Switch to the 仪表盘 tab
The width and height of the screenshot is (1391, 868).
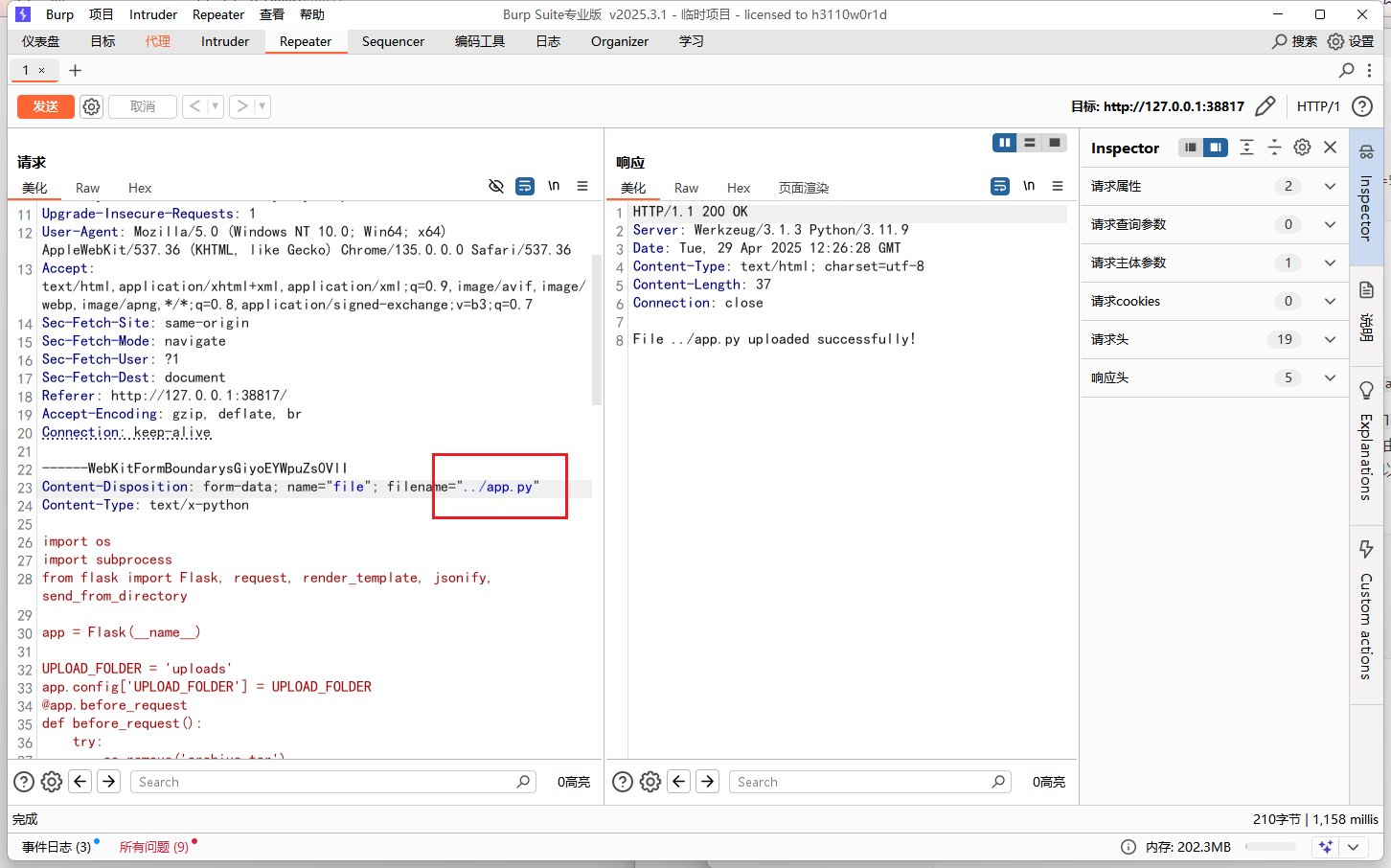click(41, 41)
